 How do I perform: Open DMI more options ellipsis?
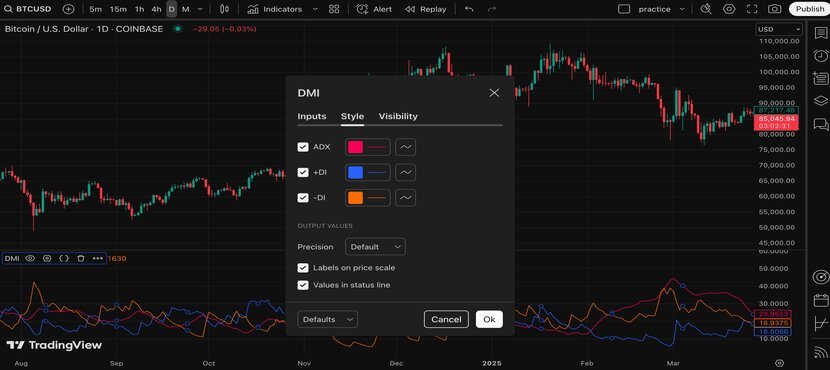point(98,258)
